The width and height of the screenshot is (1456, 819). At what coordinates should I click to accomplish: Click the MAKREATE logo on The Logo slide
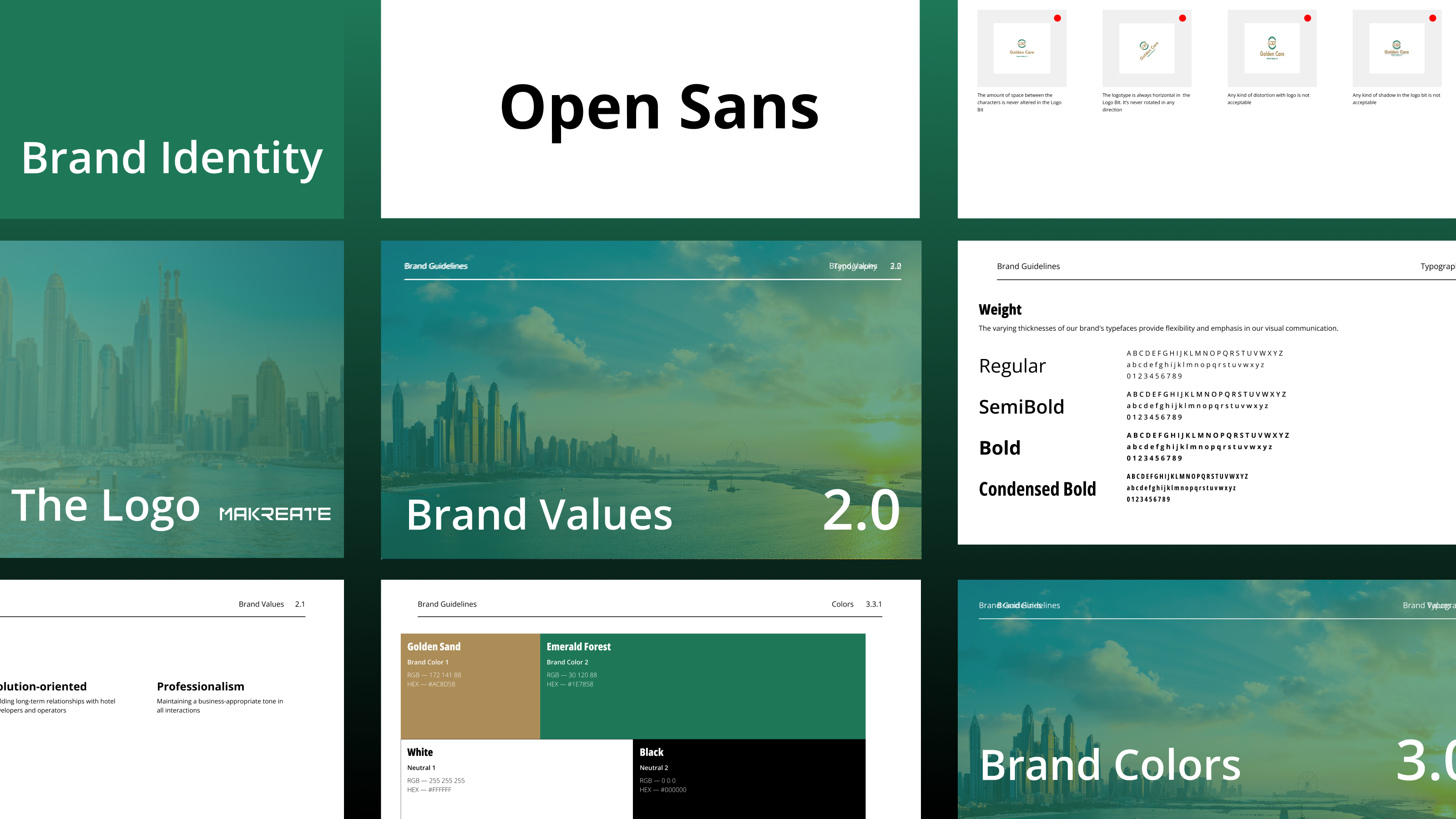(x=275, y=514)
